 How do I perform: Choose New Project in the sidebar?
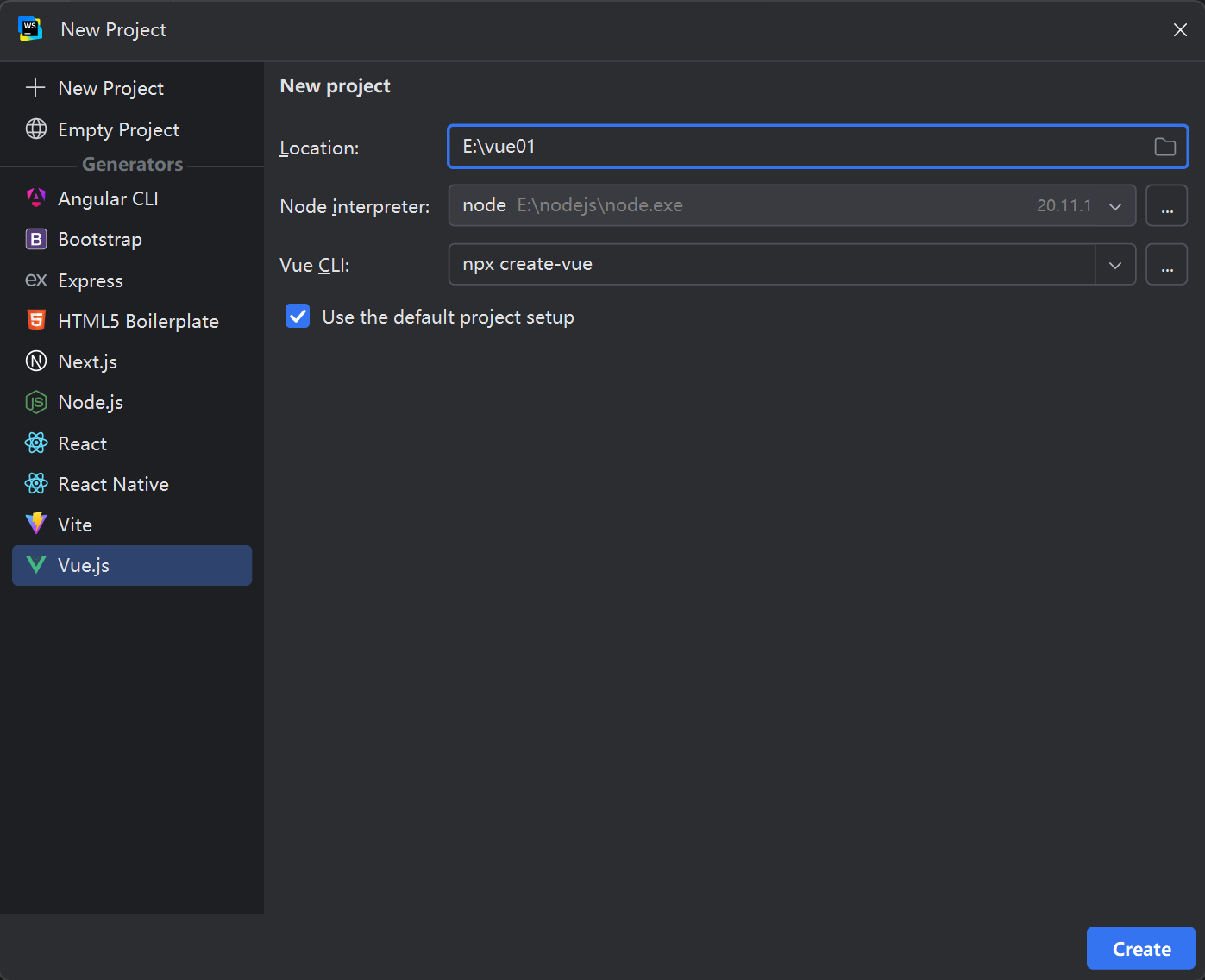110,88
